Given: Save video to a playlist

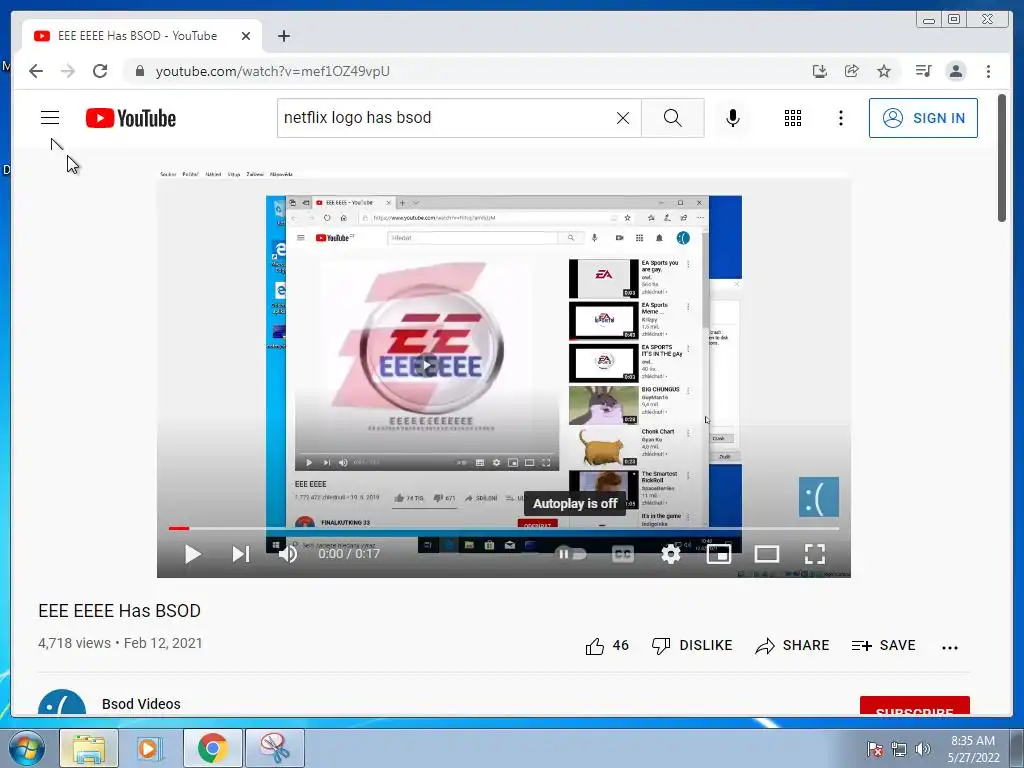Looking at the screenshot, I should coord(884,645).
